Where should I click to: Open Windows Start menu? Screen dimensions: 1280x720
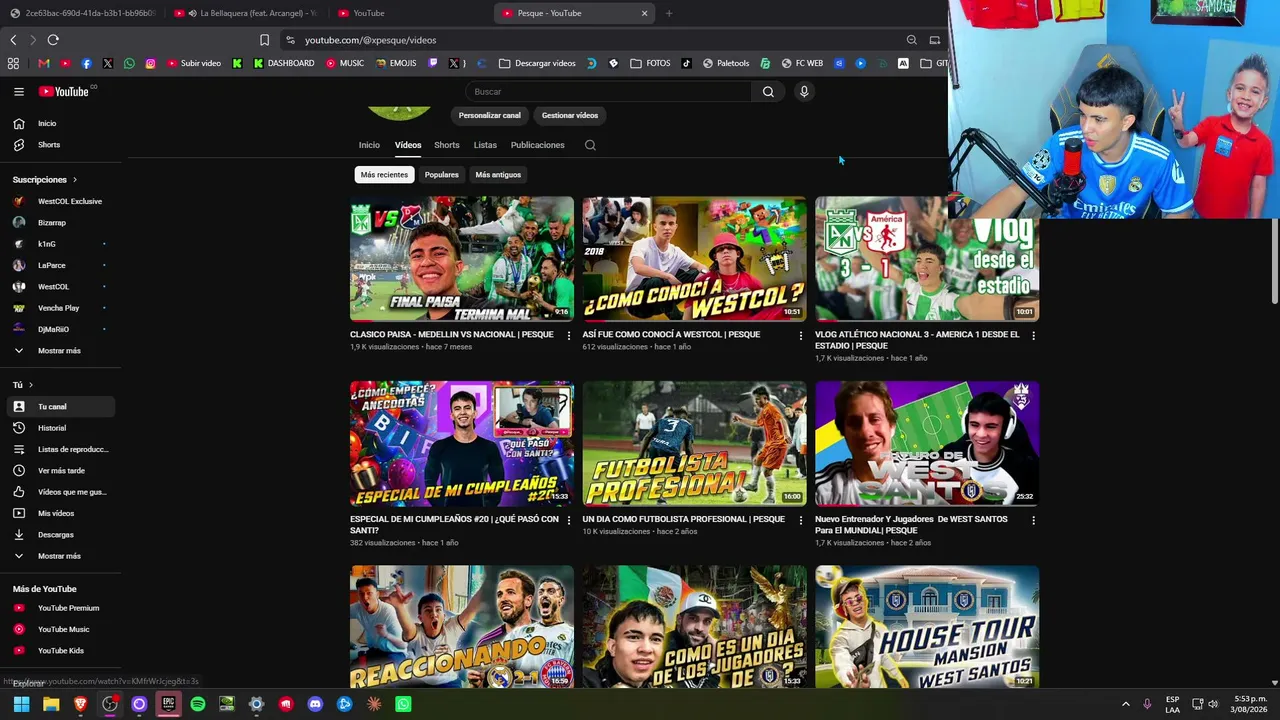(x=21, y=704)
